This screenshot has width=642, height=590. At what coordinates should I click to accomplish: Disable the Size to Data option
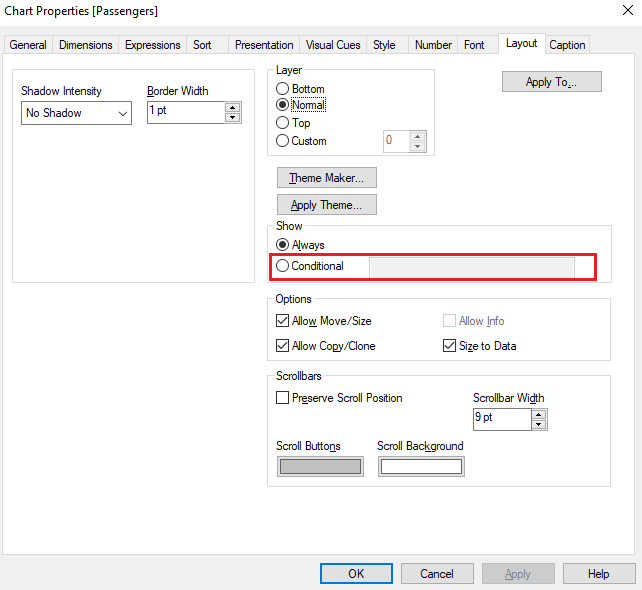pyautogui.click(x=449, y=346)
